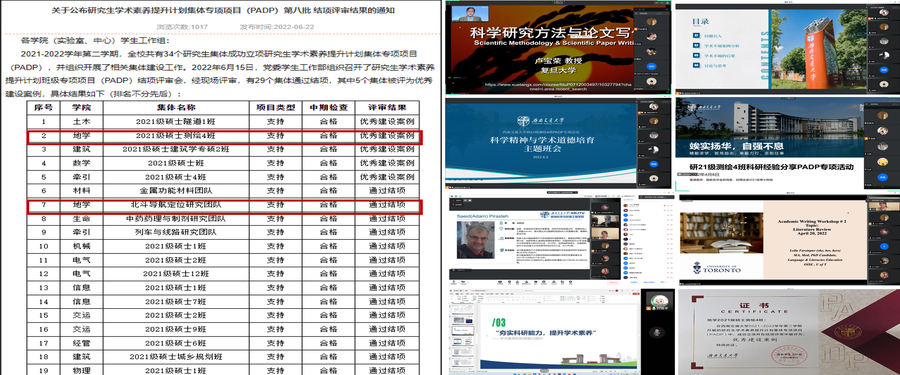The width and height of the screenshot is (900, 375).
Task: Click the 讨论与思考 bullet icon in 目录 slide
Action: point(697,65)
